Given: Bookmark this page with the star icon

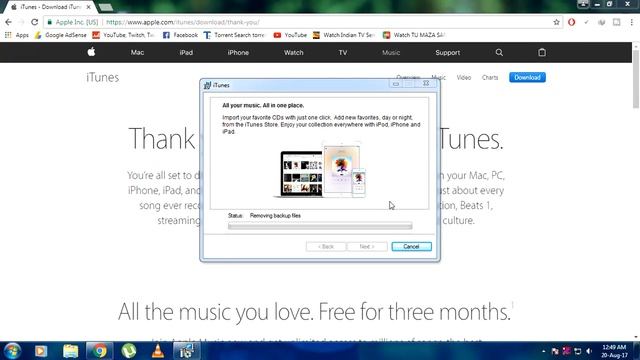Looking at the screenshot, I should [556, 22].
